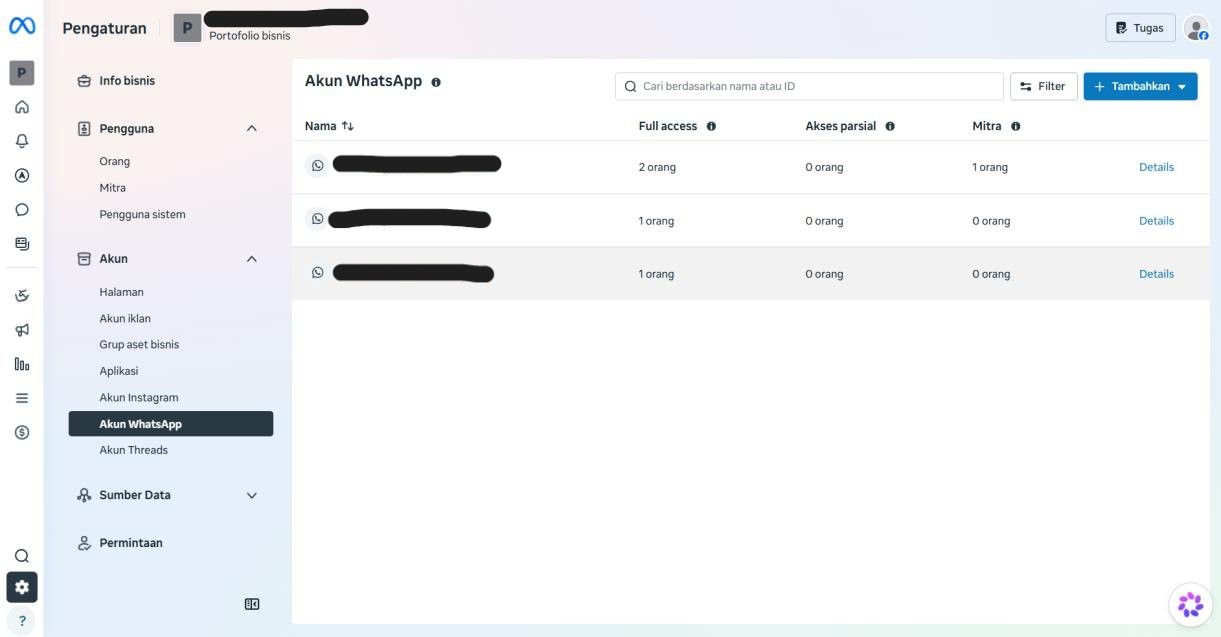
Task: Expand the Sumber Data section
Action: (252, 495)
